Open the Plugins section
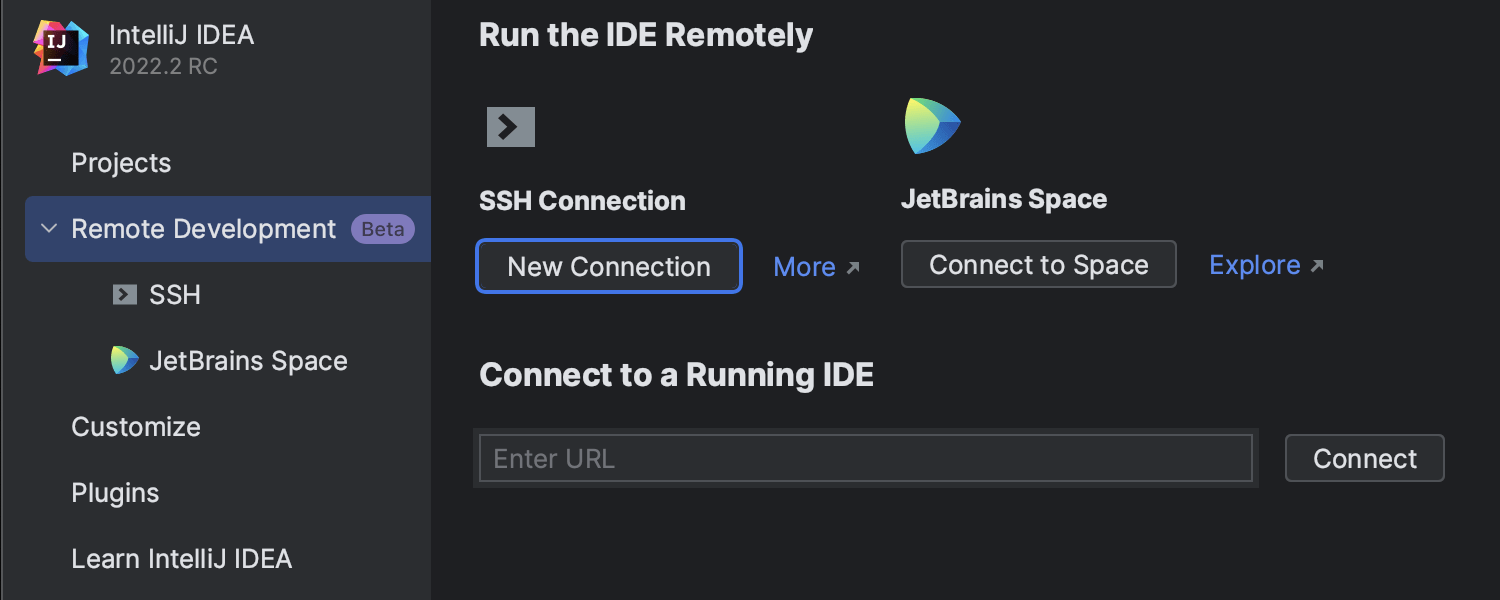Viewport: 1500px width, 600px height. 114,493
